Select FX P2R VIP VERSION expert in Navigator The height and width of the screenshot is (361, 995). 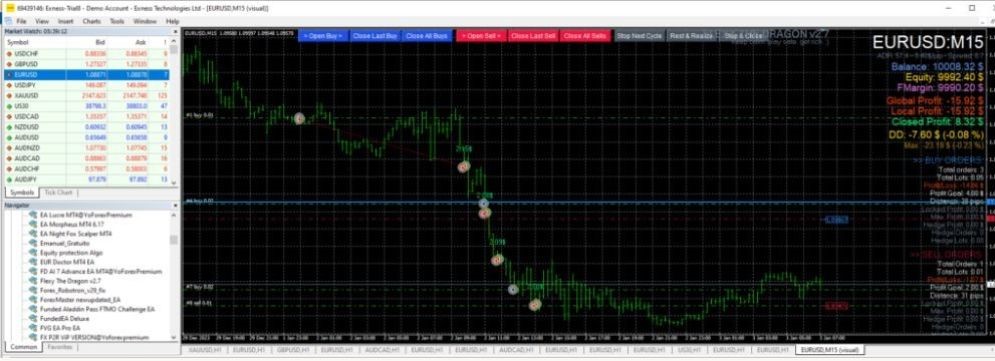coord(94,338)
